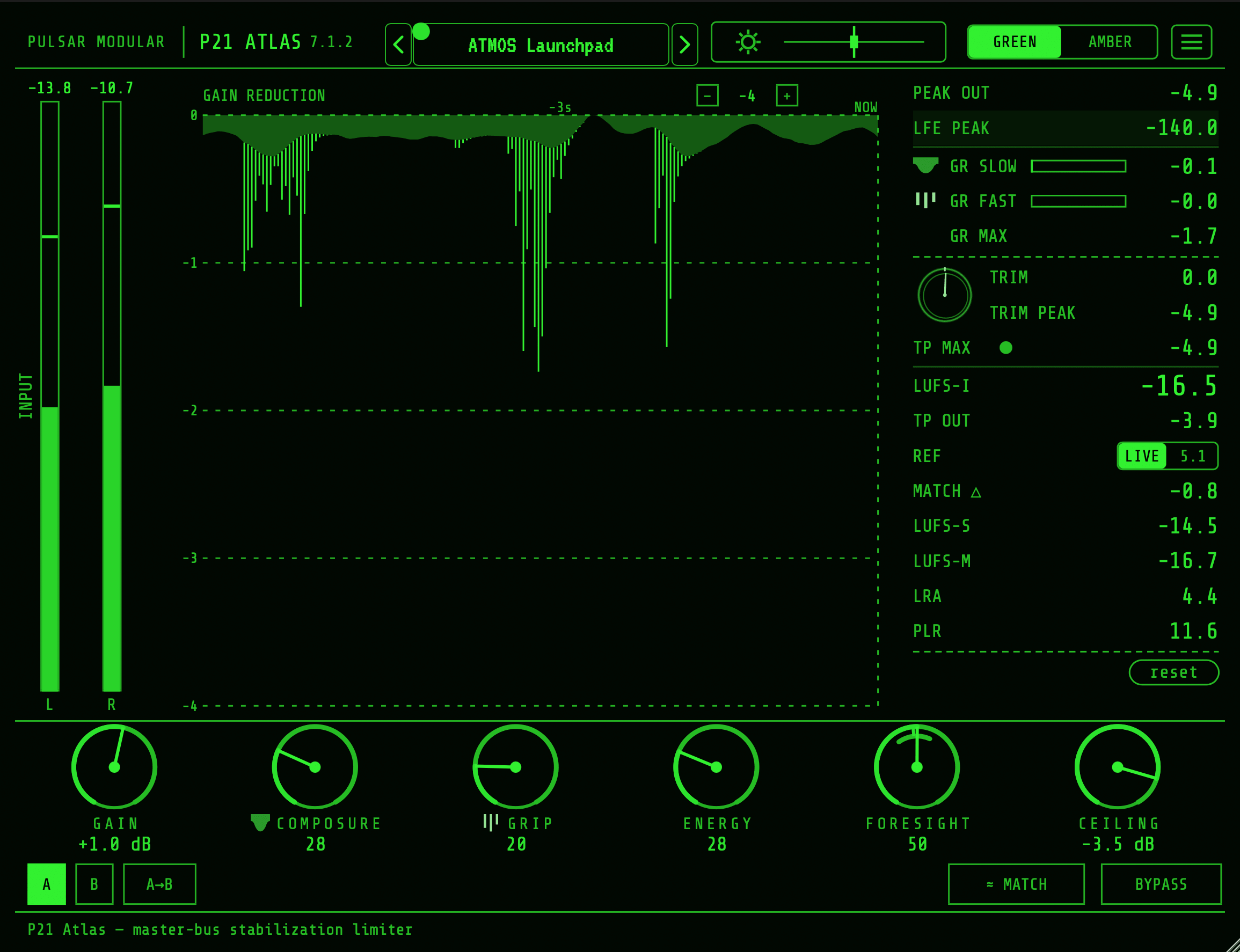
Task: Click the FORESIGHT knob
Action: point(917,767)
